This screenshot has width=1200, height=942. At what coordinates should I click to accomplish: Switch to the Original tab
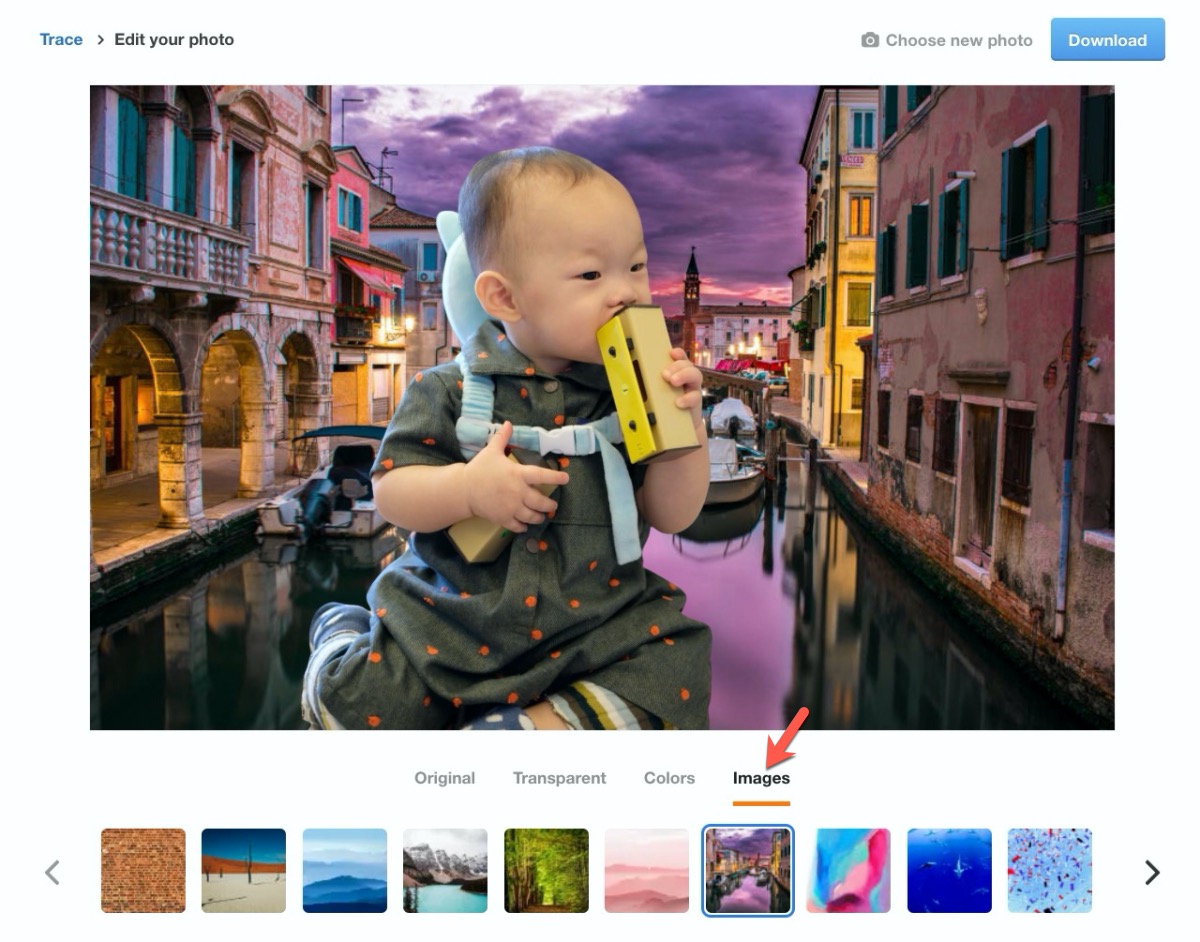(444, 778)
